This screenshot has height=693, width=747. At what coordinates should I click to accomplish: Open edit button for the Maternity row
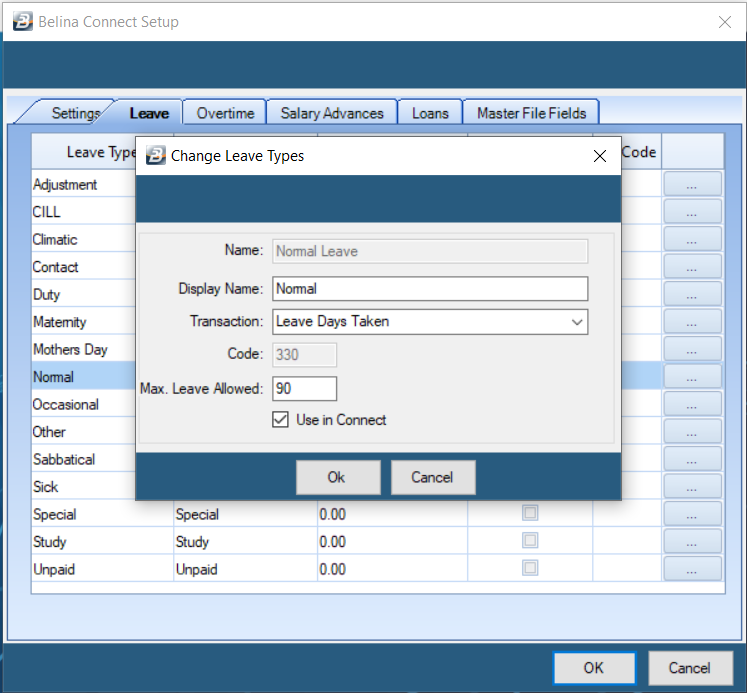click(692, 321)
